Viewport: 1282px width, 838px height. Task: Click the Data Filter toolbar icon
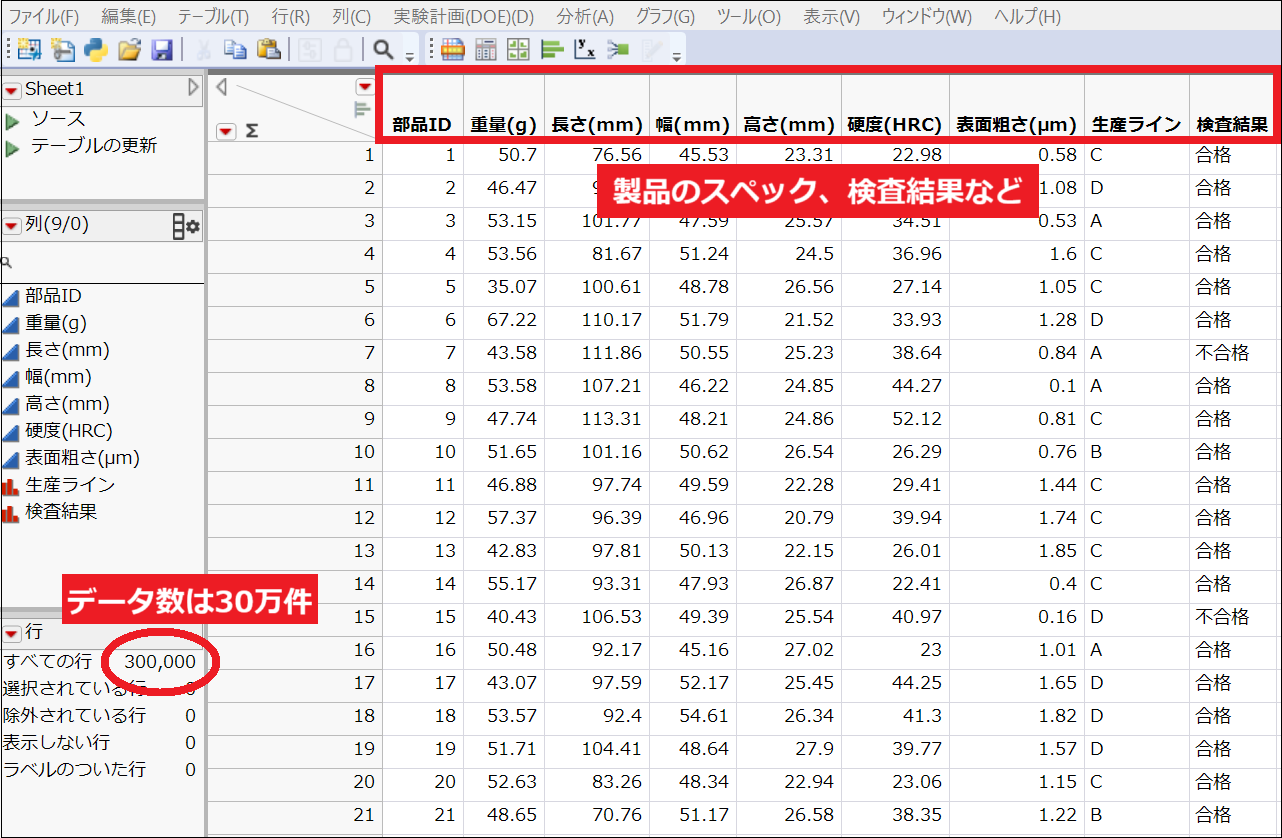(310, 49)
